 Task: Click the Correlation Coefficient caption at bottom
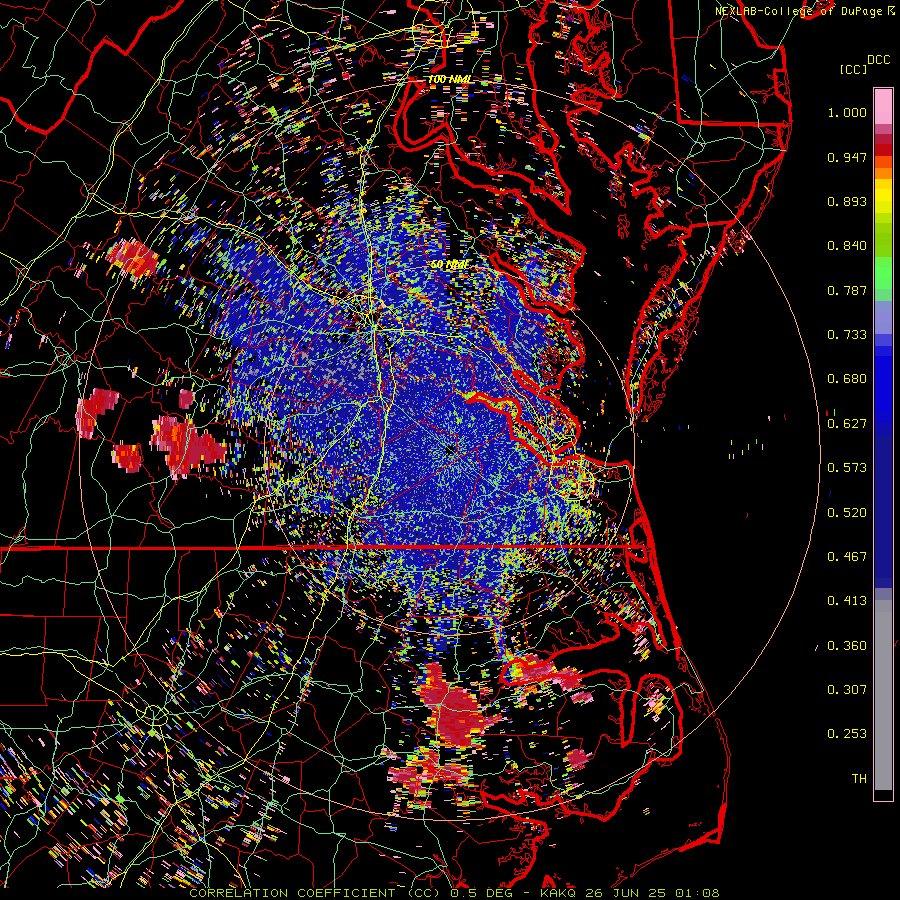(454, 893)
